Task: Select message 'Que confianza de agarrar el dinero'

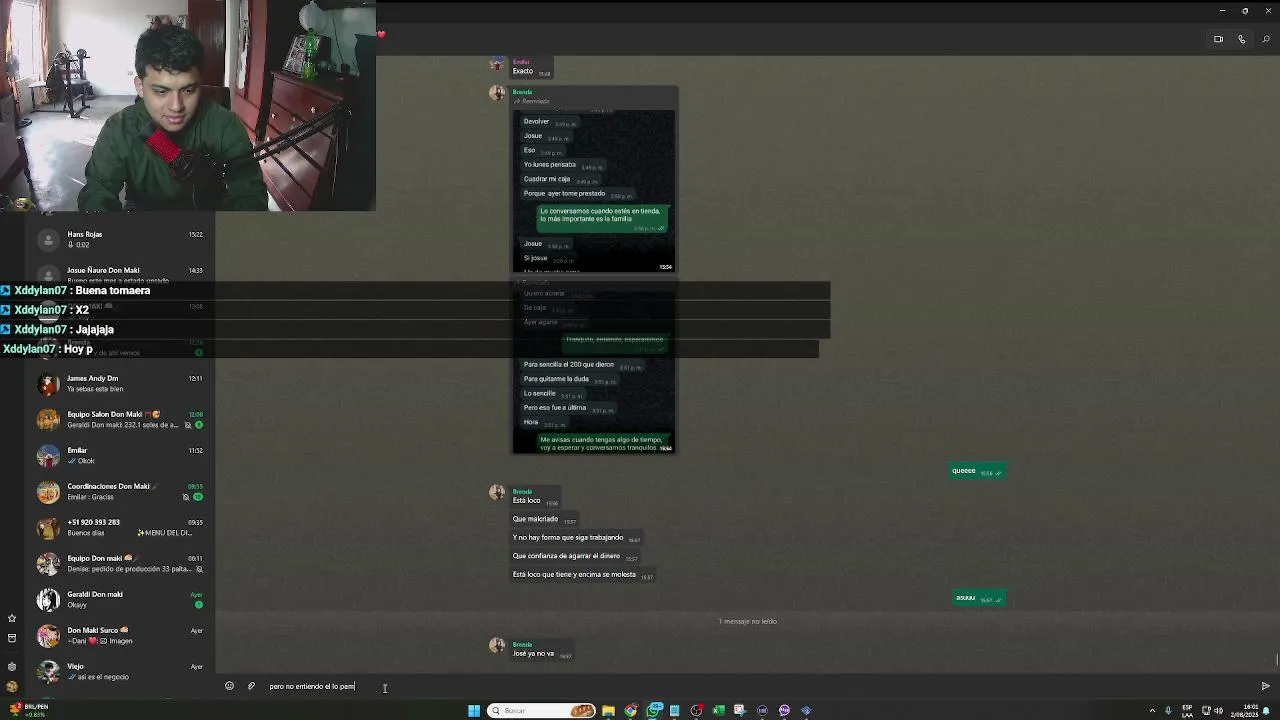Action: click(574, 556)
